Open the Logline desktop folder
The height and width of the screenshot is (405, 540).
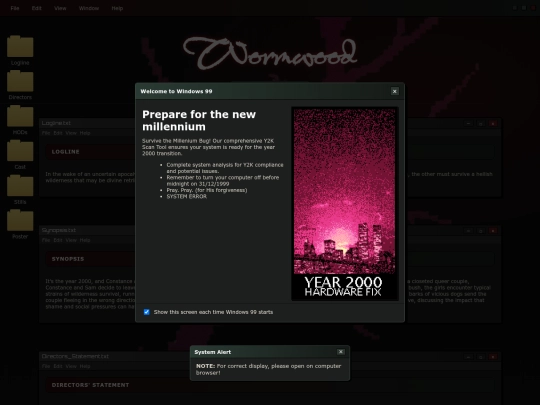[20, 50]
